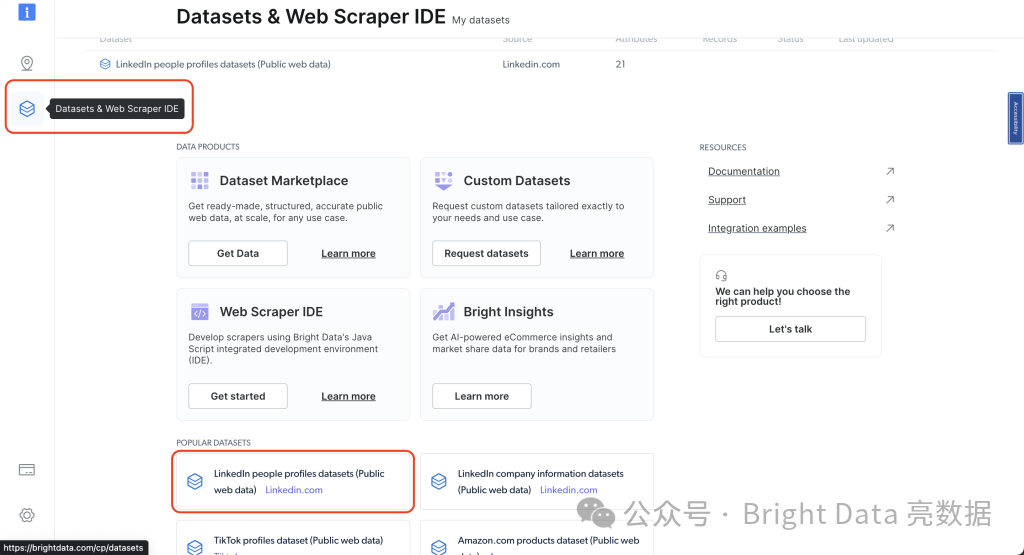Open Learn more for Custom Datasets
The width and height of the screenshot is (1024, 555).
597,253
